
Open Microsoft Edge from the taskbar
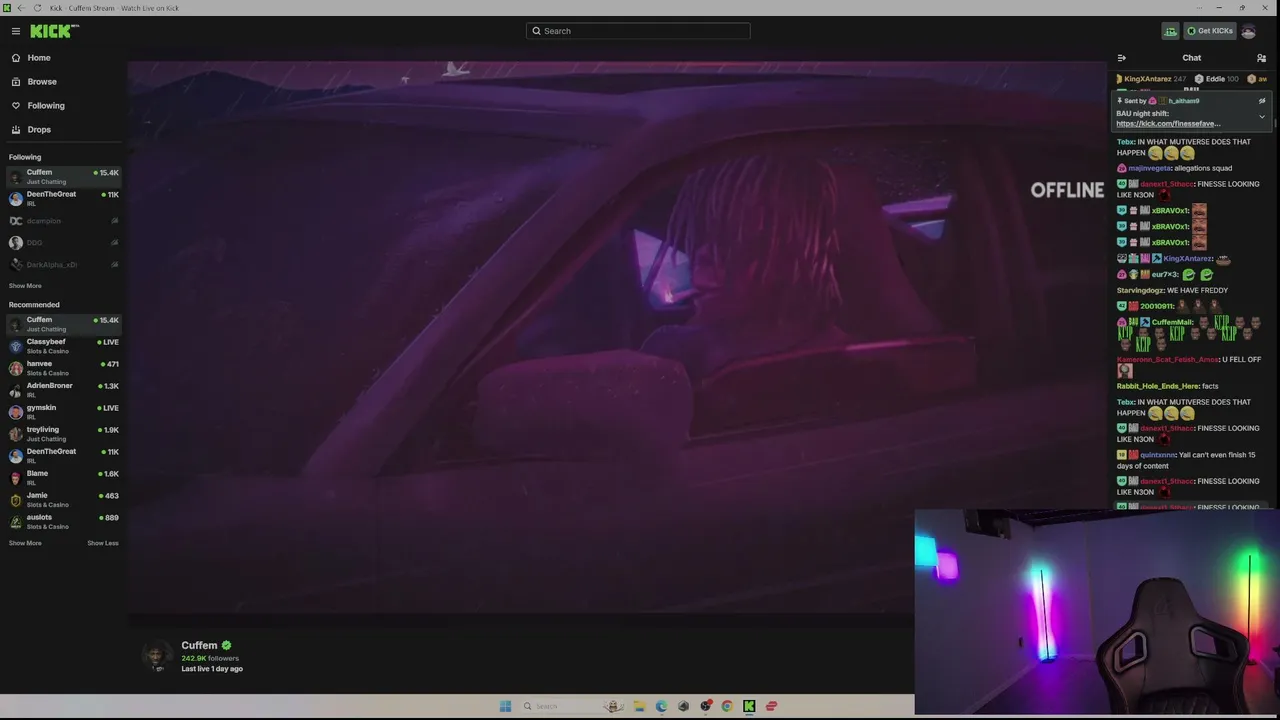click(661, 706)
